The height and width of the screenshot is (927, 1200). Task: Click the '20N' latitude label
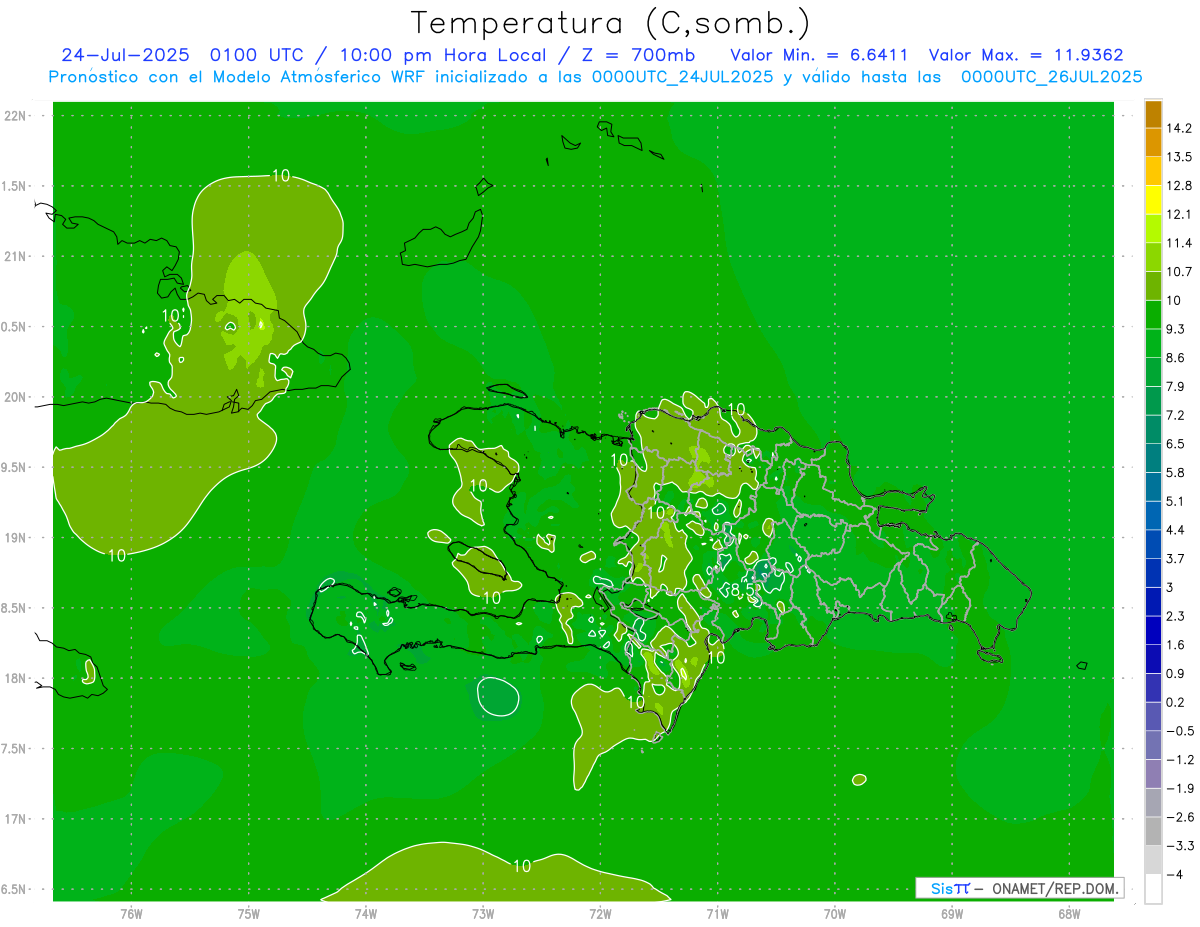coord(16,397)
